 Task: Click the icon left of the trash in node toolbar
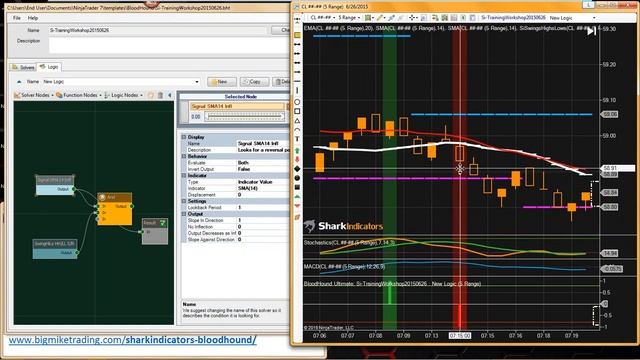click(x=151, y=95)
